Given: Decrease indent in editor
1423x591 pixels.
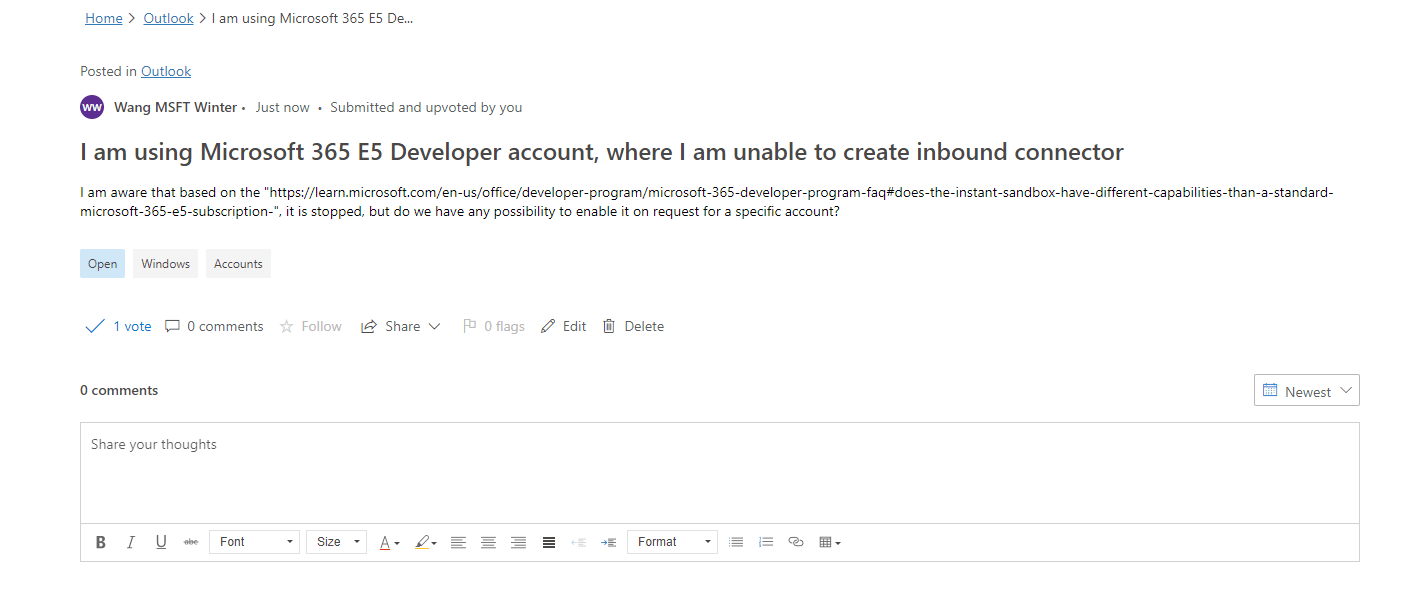Looking at the screenshot, I should pos(578,542).
